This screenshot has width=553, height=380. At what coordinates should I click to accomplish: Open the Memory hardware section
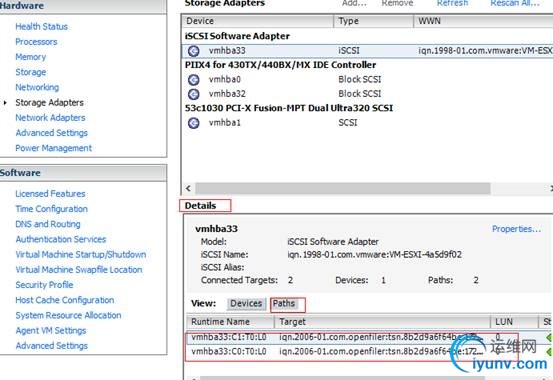coord(31,57)
